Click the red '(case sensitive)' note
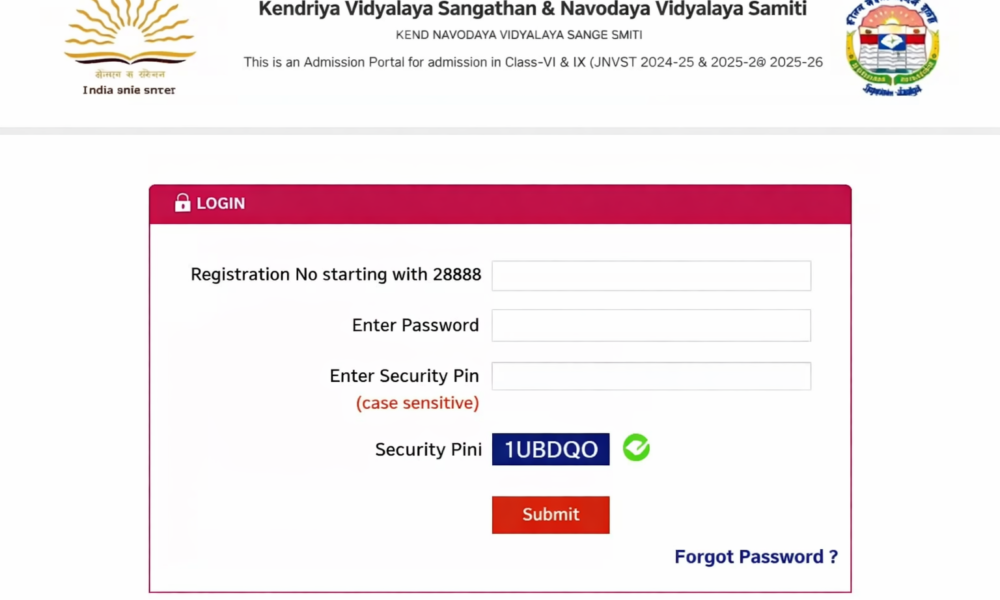1000x600 pixels. coord(417,403)
